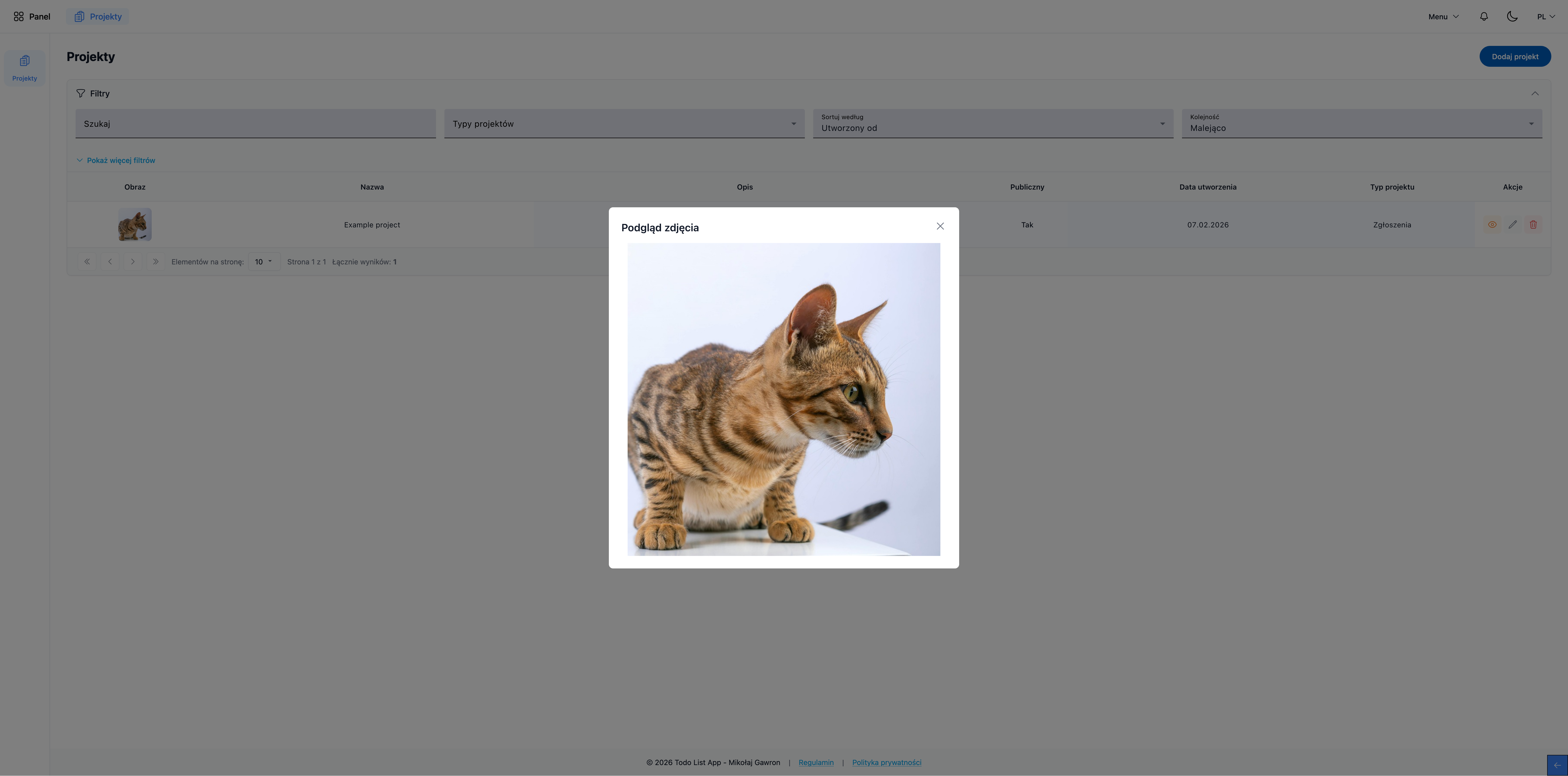
Task: Close the Podgląd zdjęcia dialog
Action: point(940,226)
